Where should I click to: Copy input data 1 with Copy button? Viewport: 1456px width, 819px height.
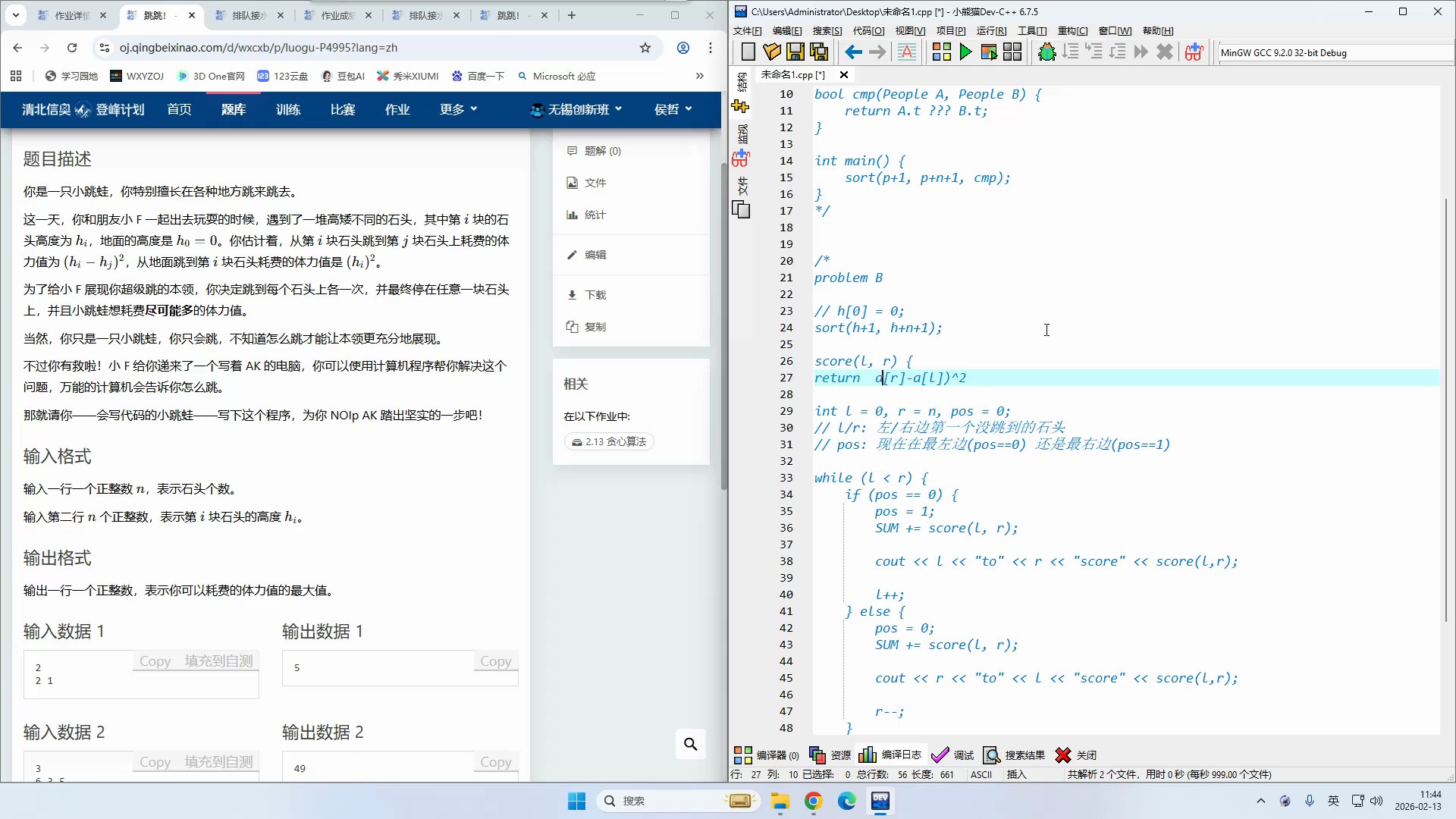tap(155, 661)
